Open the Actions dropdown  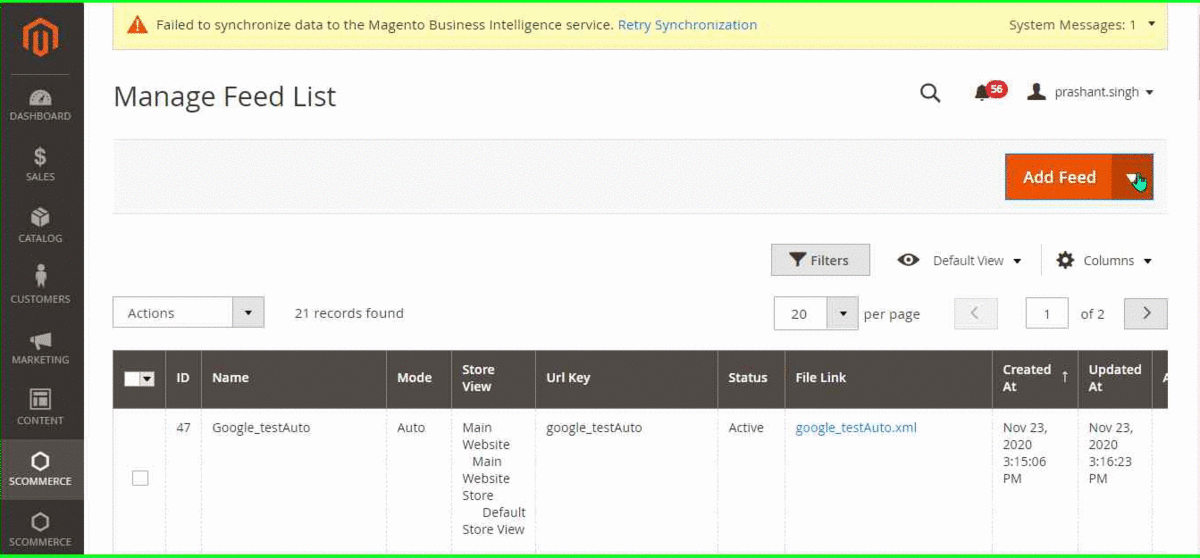[x=188, y=313]
